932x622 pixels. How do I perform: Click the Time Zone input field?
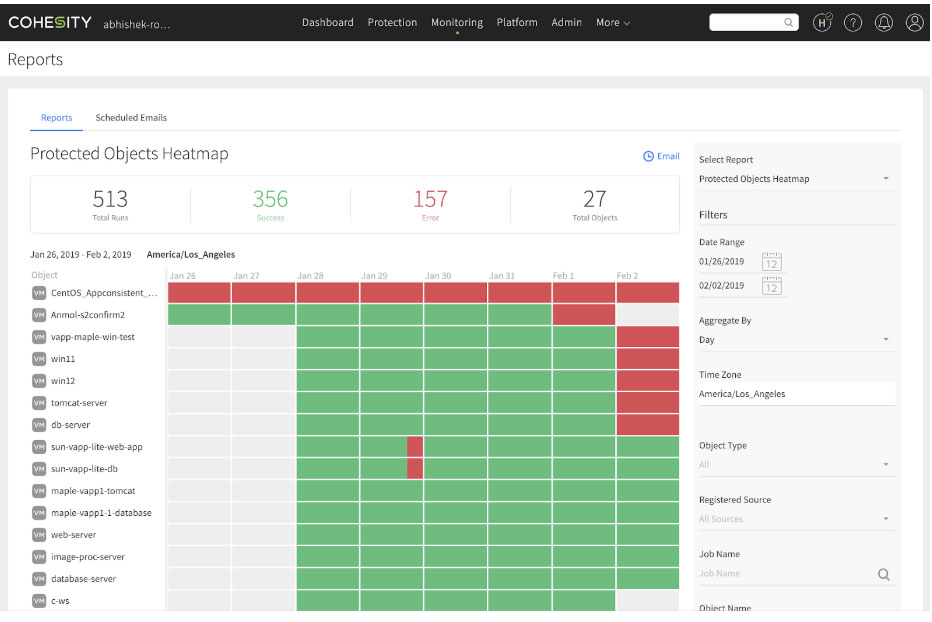point(794,394)
